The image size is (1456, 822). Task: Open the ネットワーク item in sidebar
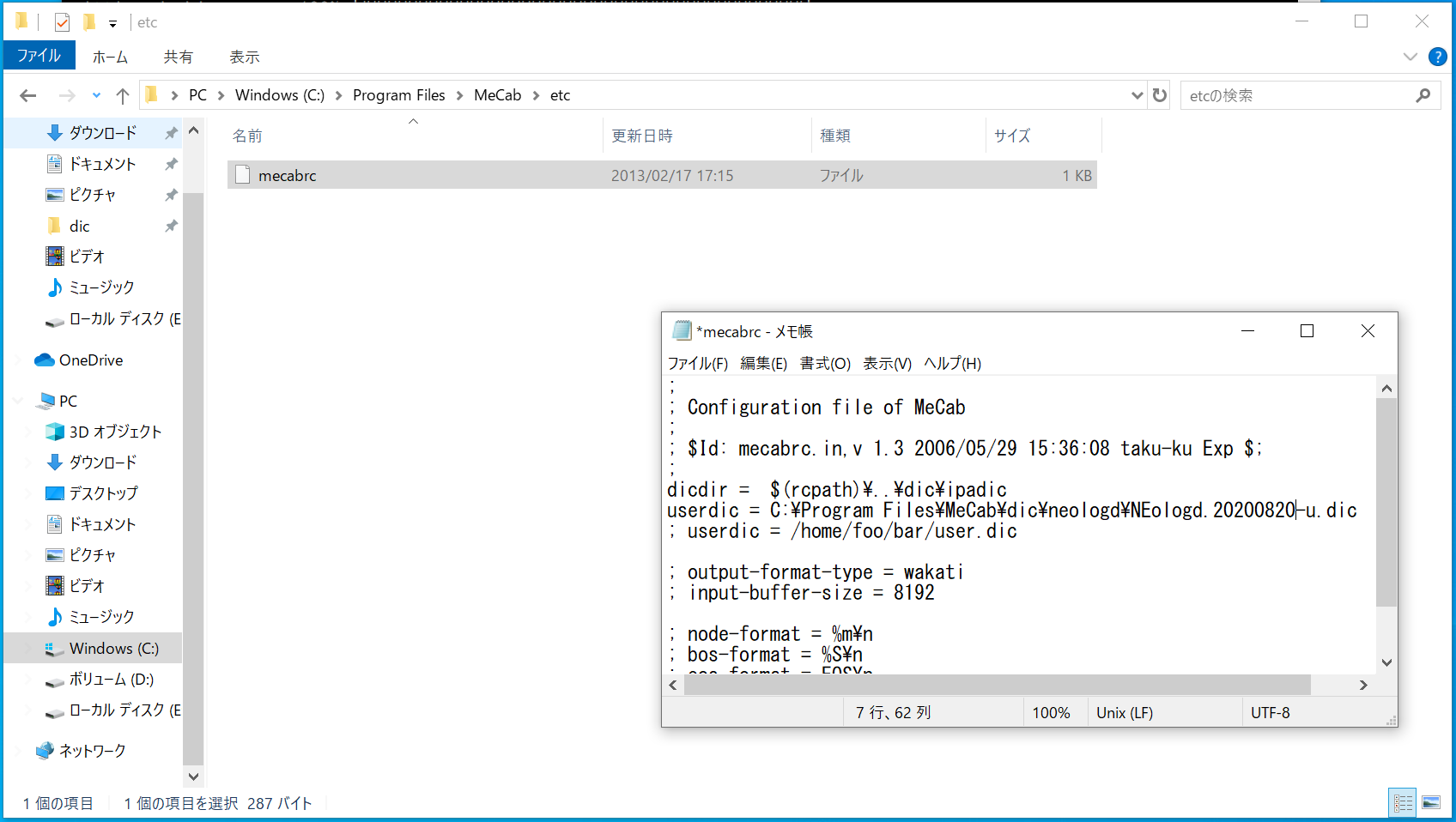[x=92, y=751]
